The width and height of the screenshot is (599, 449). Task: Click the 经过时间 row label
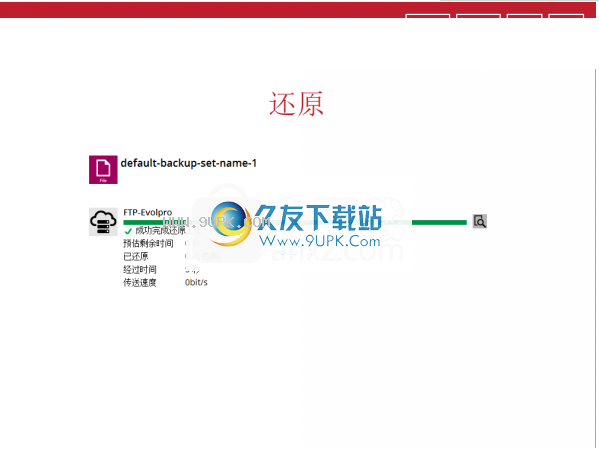140,269
